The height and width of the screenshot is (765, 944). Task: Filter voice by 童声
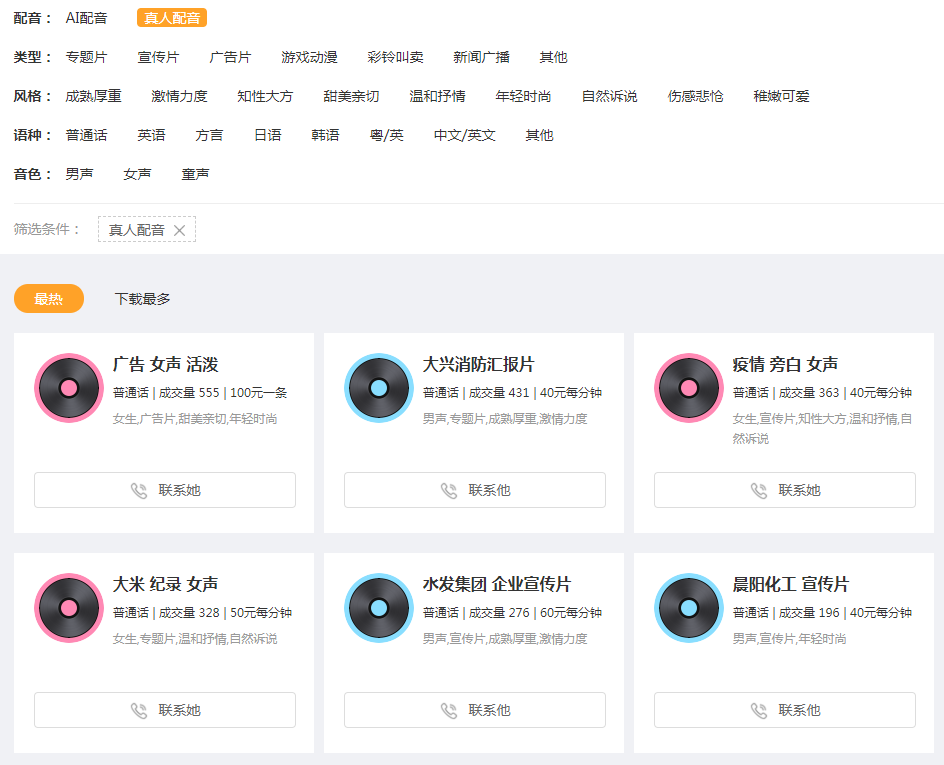click(x=196, y=174)
